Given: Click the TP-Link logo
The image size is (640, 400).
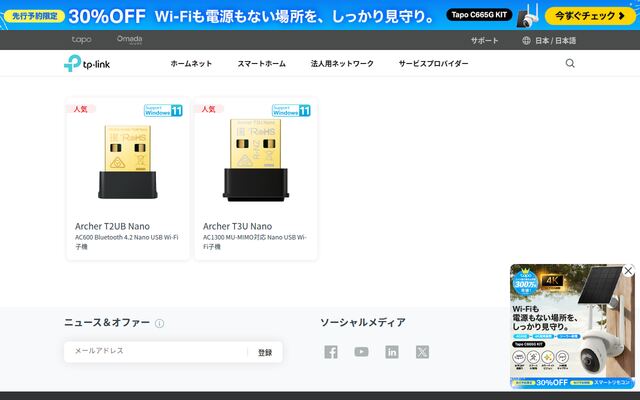Looking at the screenshot, I should click(x=87, y=63).
